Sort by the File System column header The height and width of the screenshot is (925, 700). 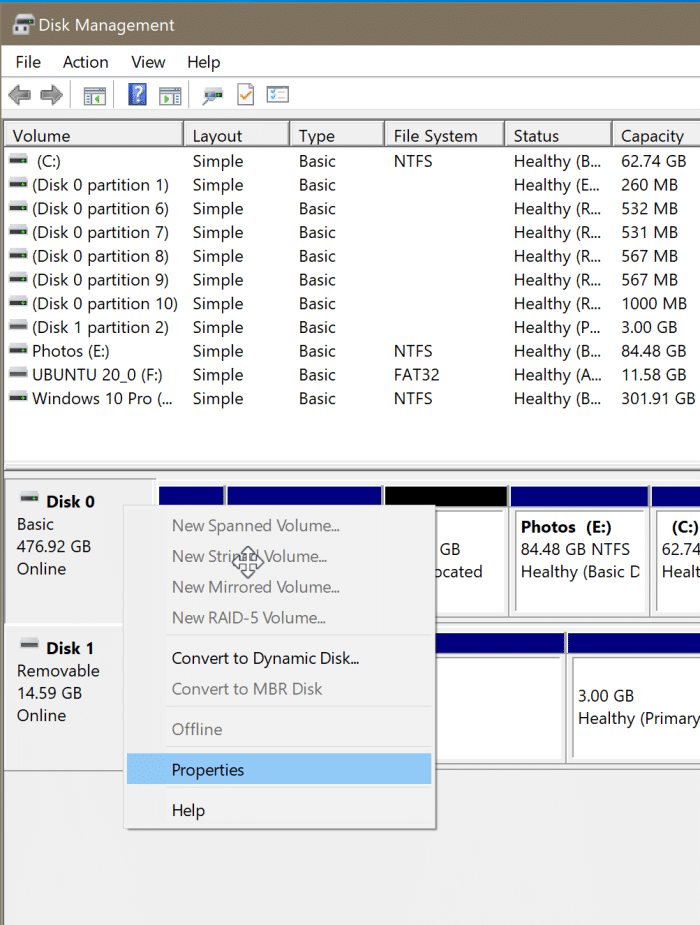445,135
